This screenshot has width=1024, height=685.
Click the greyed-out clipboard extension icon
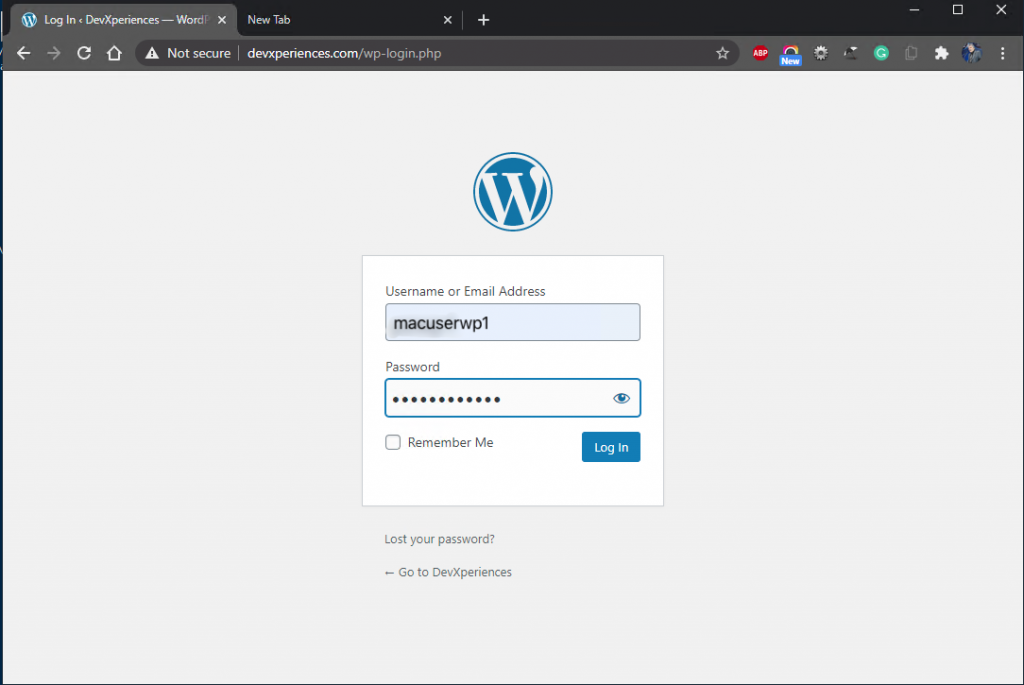(911, 53)
